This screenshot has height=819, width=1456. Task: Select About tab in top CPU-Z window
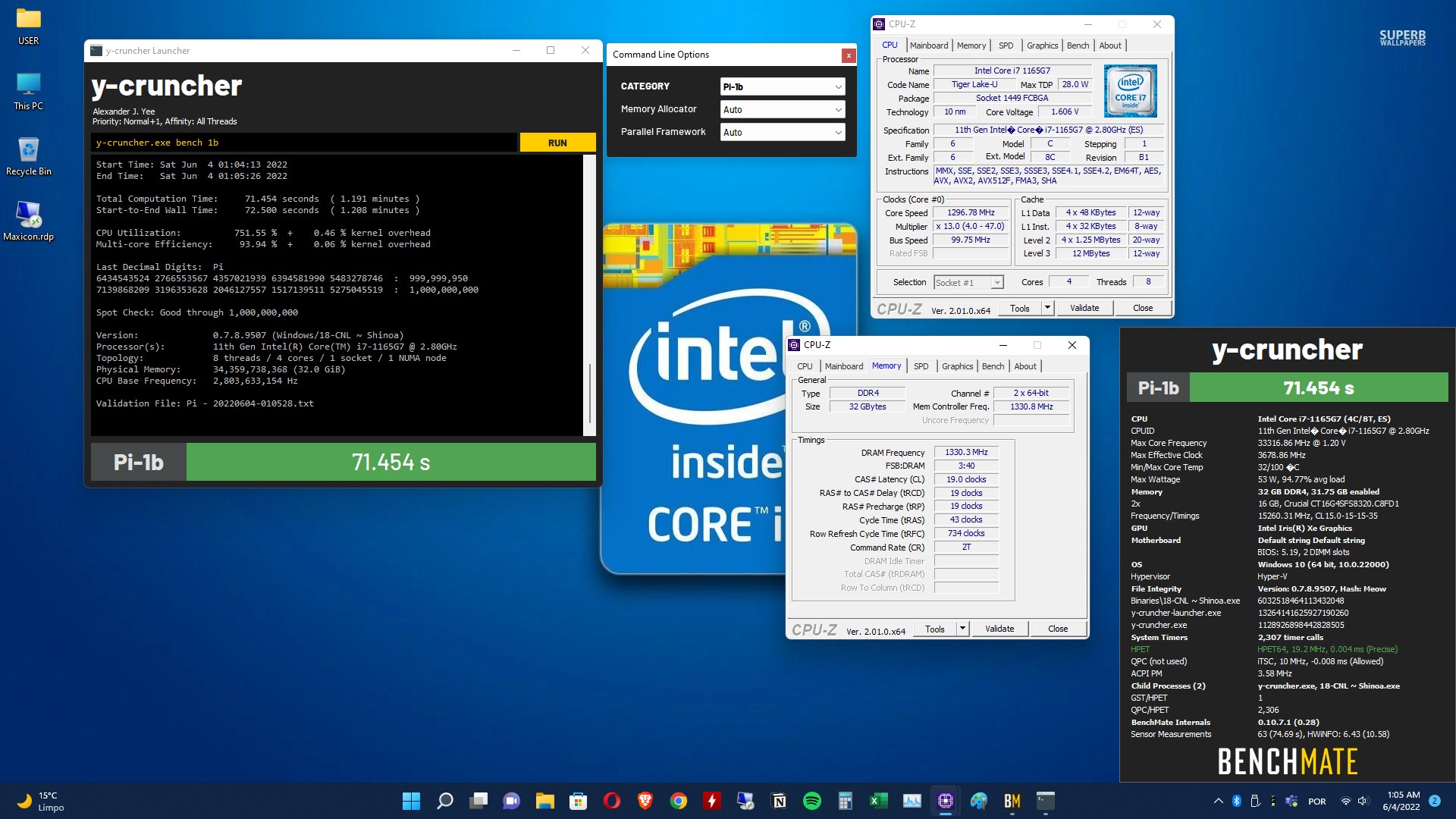point(1110,45)
